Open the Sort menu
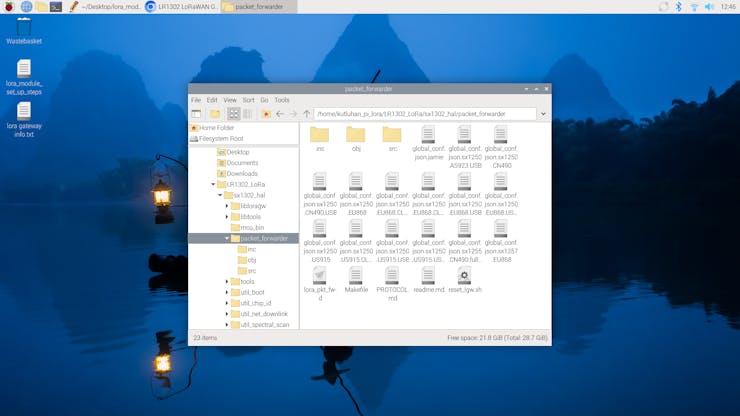The height and width of the screenshot is (416, 740). (x=248, y=100)
